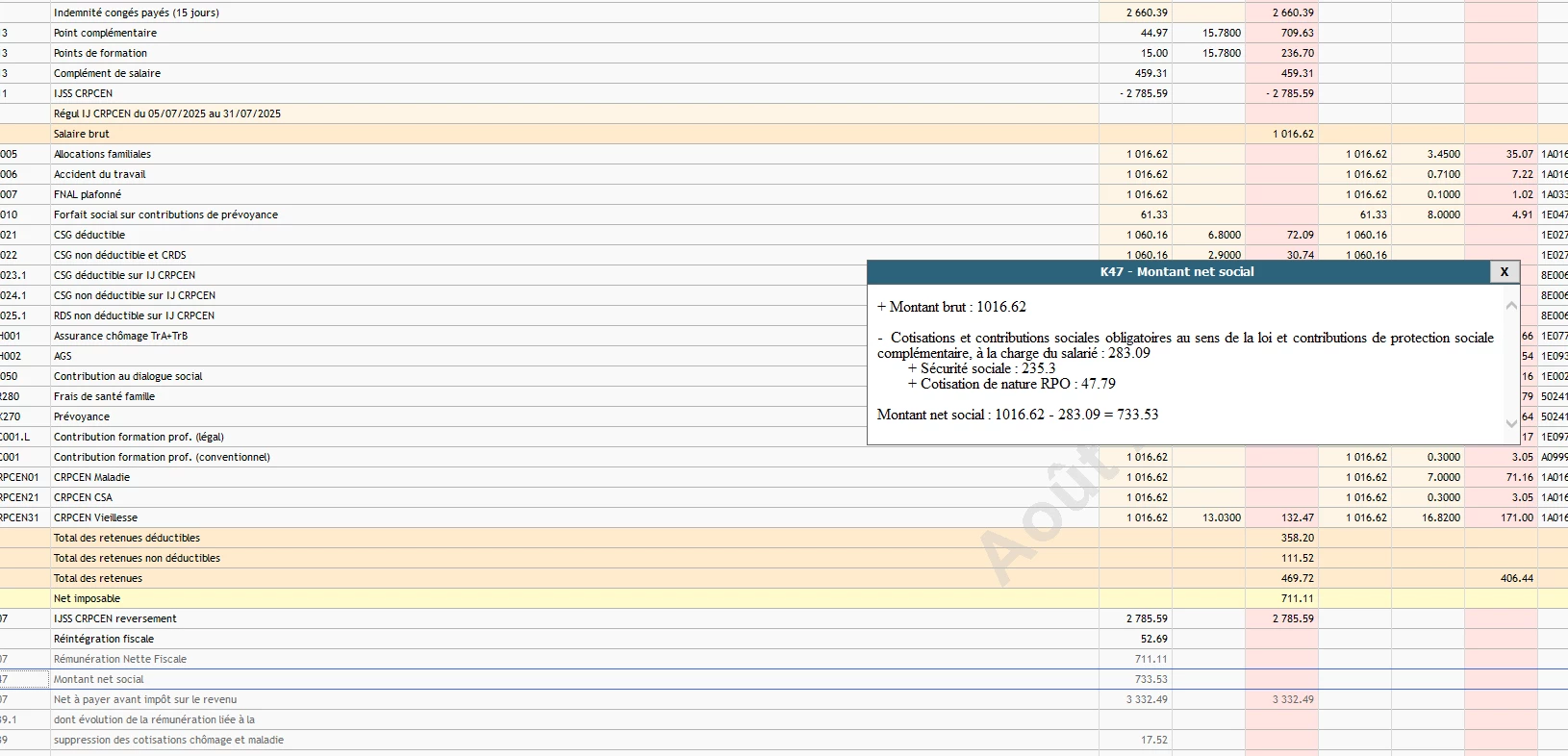The width and height of the screenshot is (1568, 756).
Task: Click the popup's scroll down arrow
Action: point(1511,423)
